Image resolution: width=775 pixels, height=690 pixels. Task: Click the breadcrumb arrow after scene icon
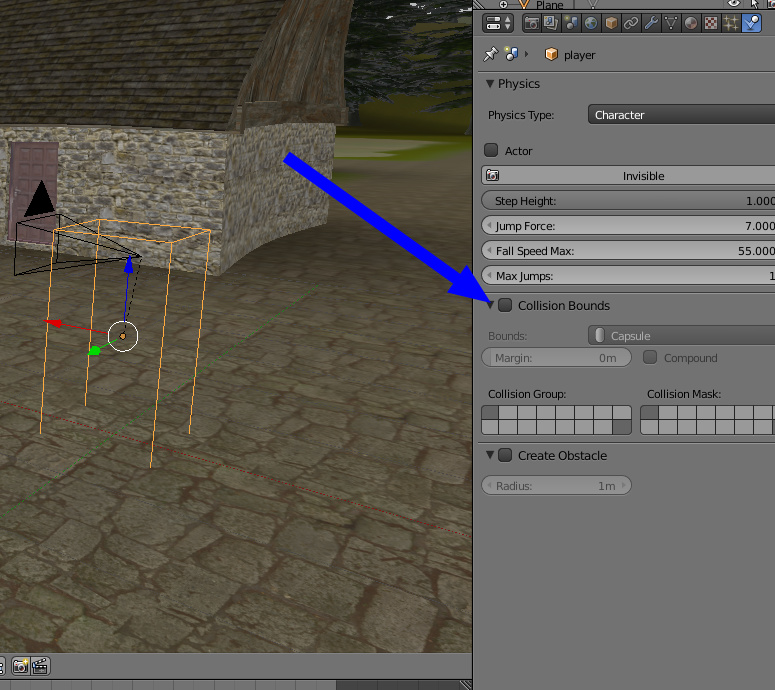(526, 54)
